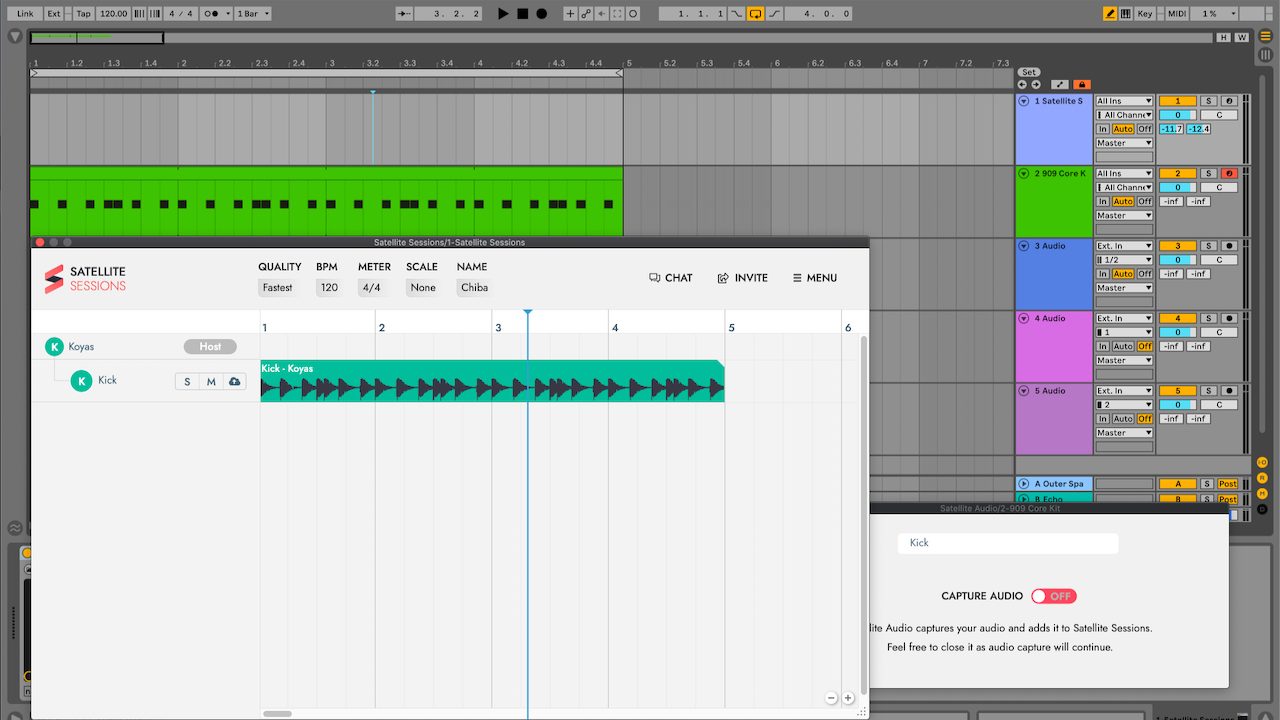Stop playback using the transport Stop button
Image resolution: width=1280 pixels, height=720 pixels.
[522, 14]
